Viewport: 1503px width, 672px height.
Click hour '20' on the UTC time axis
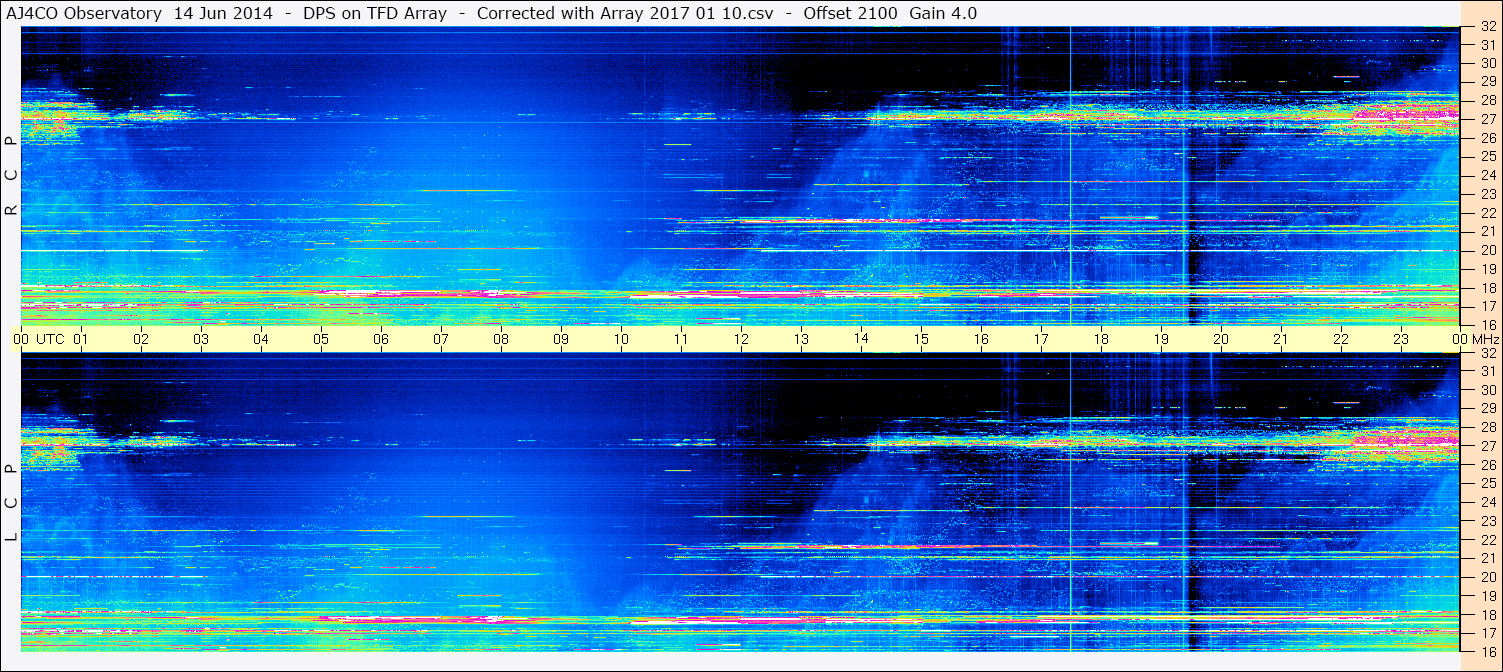tap(1221, 339)
